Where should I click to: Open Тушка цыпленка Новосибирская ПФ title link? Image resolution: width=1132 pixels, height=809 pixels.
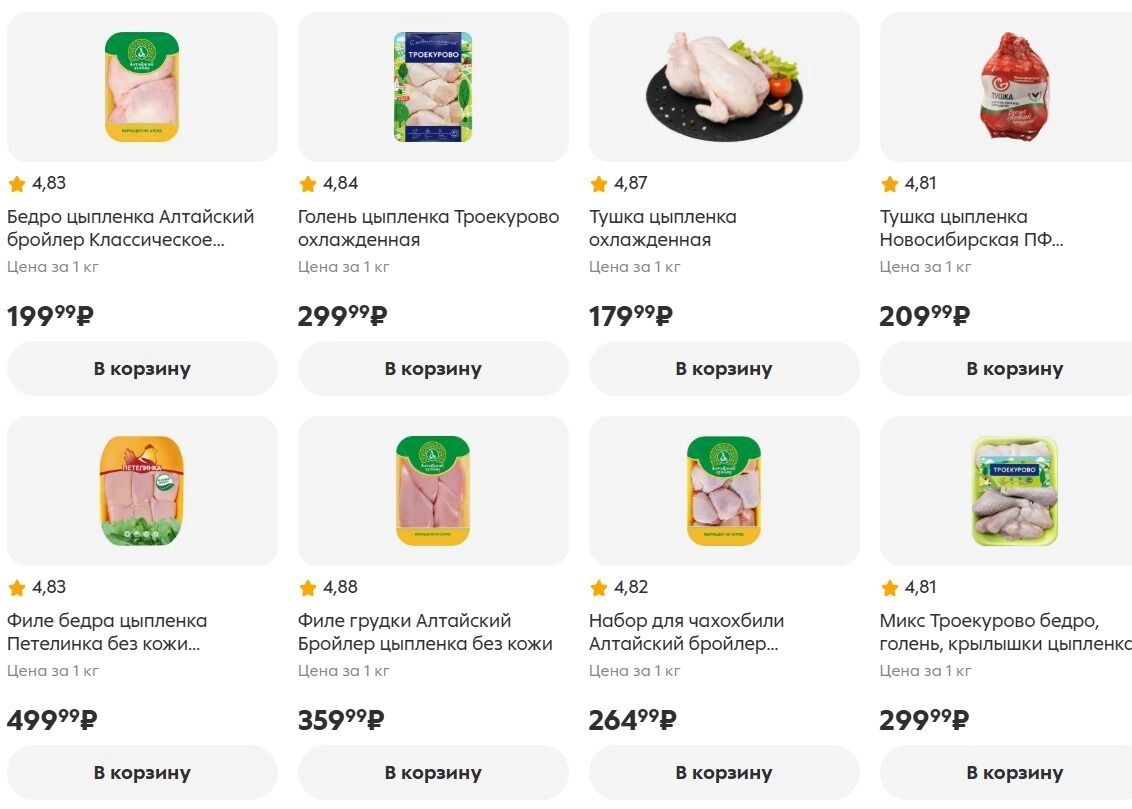point(970,229)
